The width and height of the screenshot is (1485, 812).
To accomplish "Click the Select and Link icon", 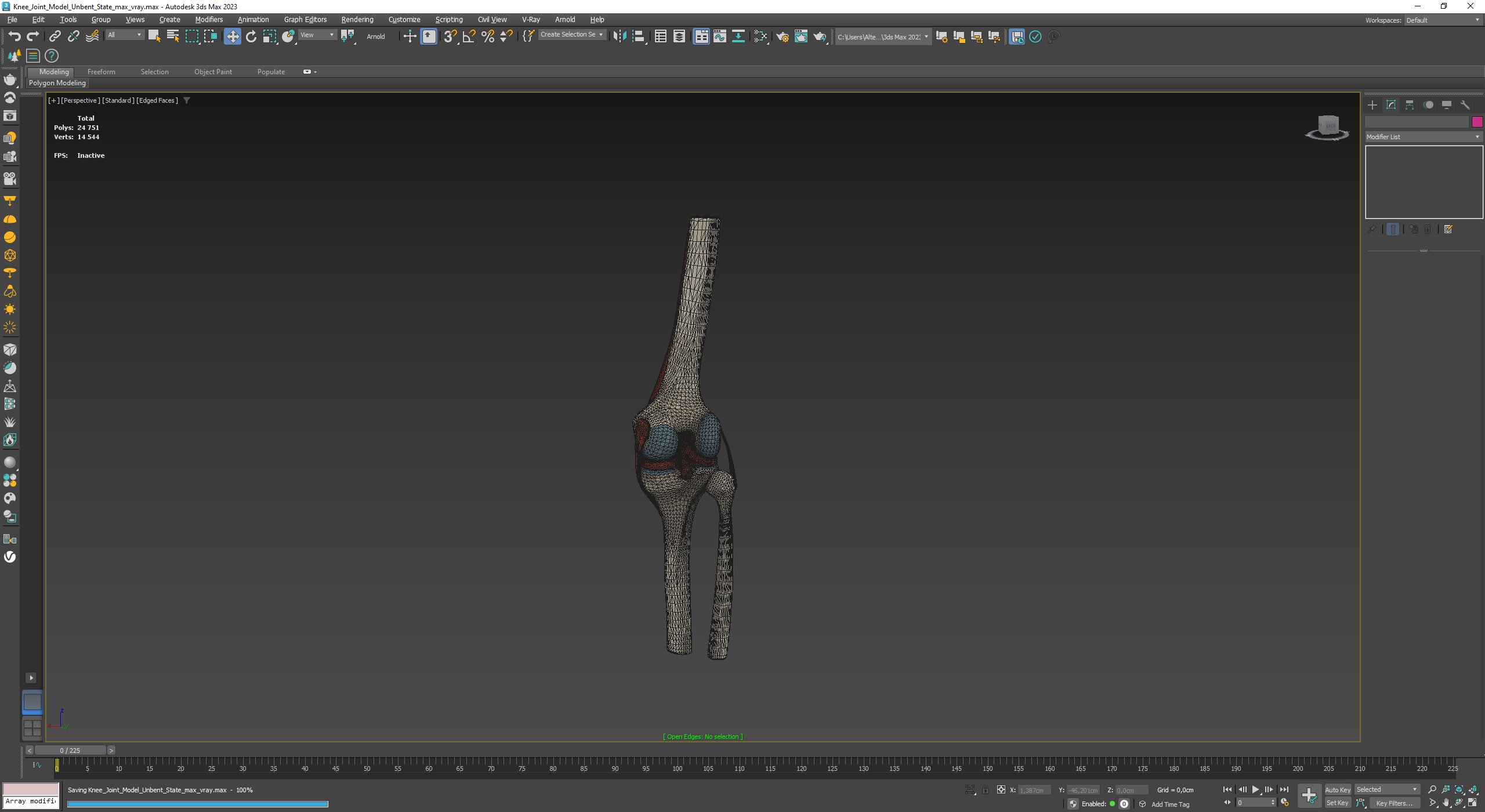I will pos(55,37).
